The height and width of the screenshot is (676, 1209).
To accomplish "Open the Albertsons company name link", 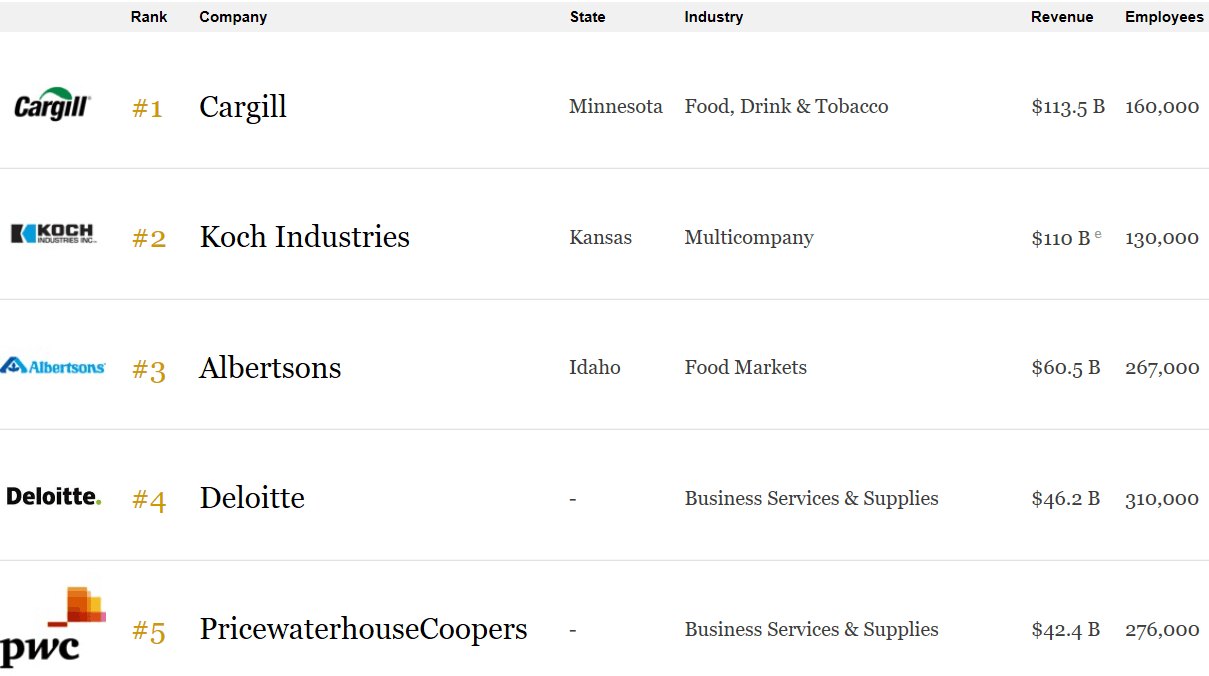I will (x=270, y=368).
